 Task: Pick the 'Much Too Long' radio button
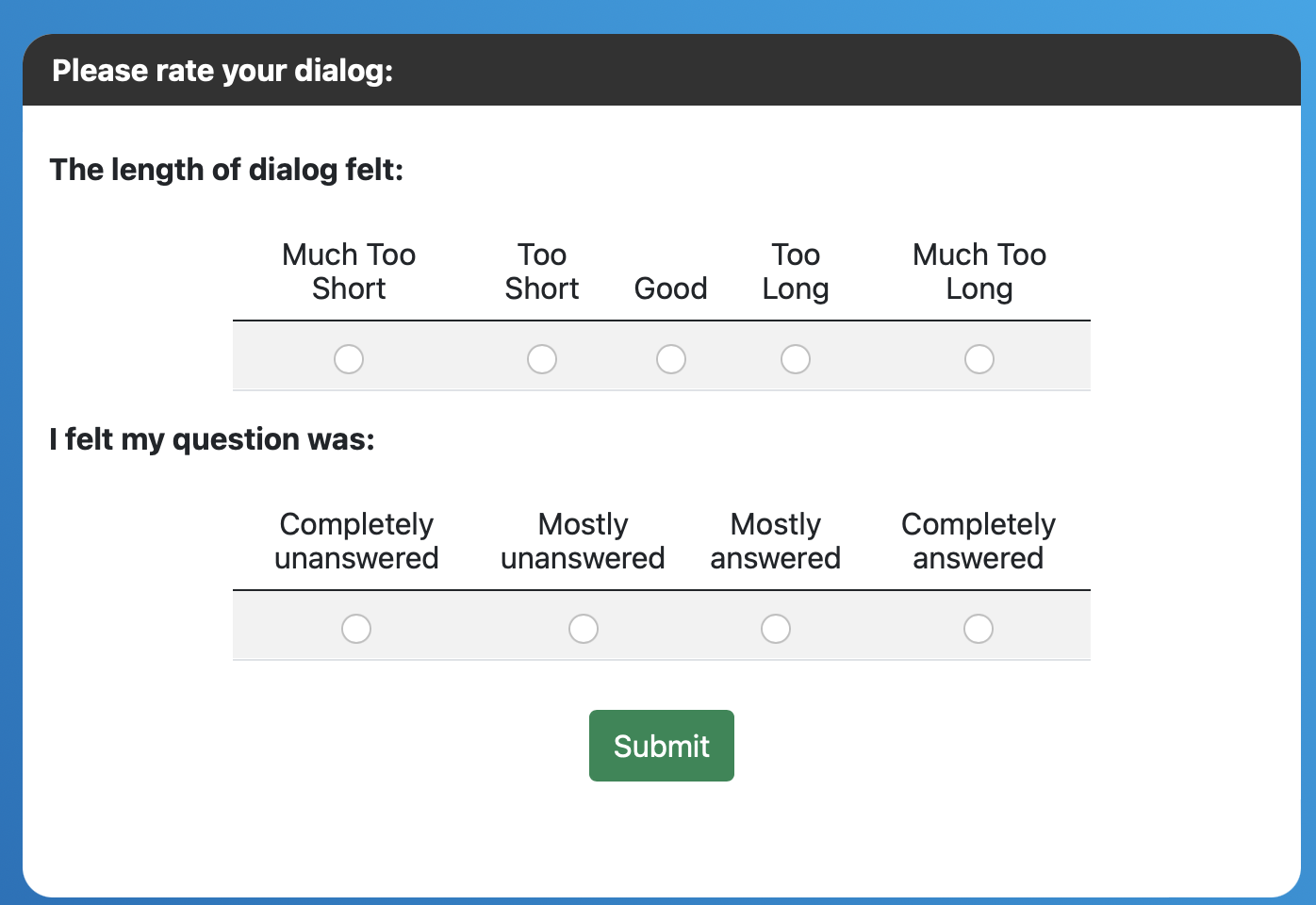979,359
